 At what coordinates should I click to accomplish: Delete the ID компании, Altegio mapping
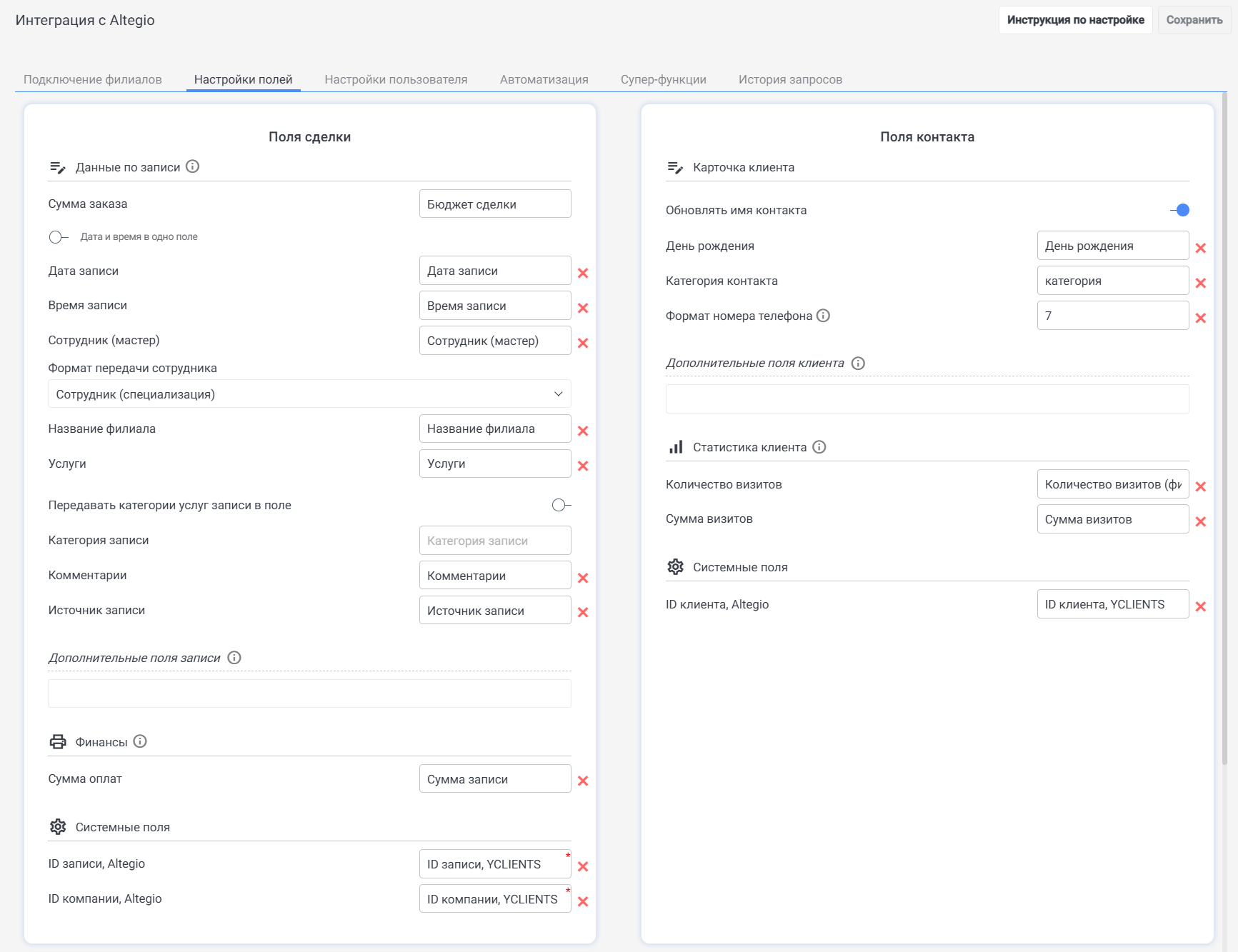(583, 901)
